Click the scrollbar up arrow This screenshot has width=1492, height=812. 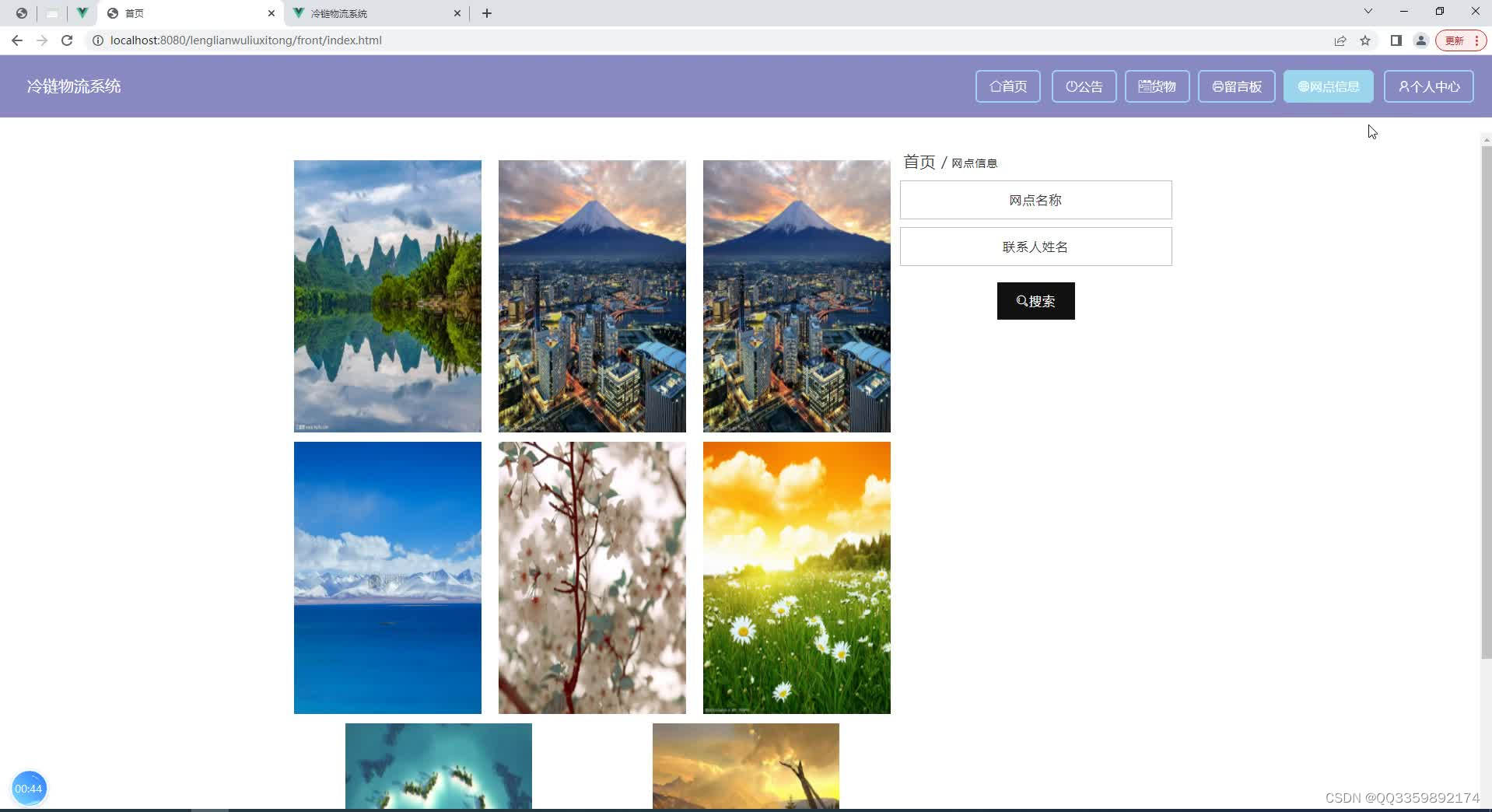[x=1486, y=140]
